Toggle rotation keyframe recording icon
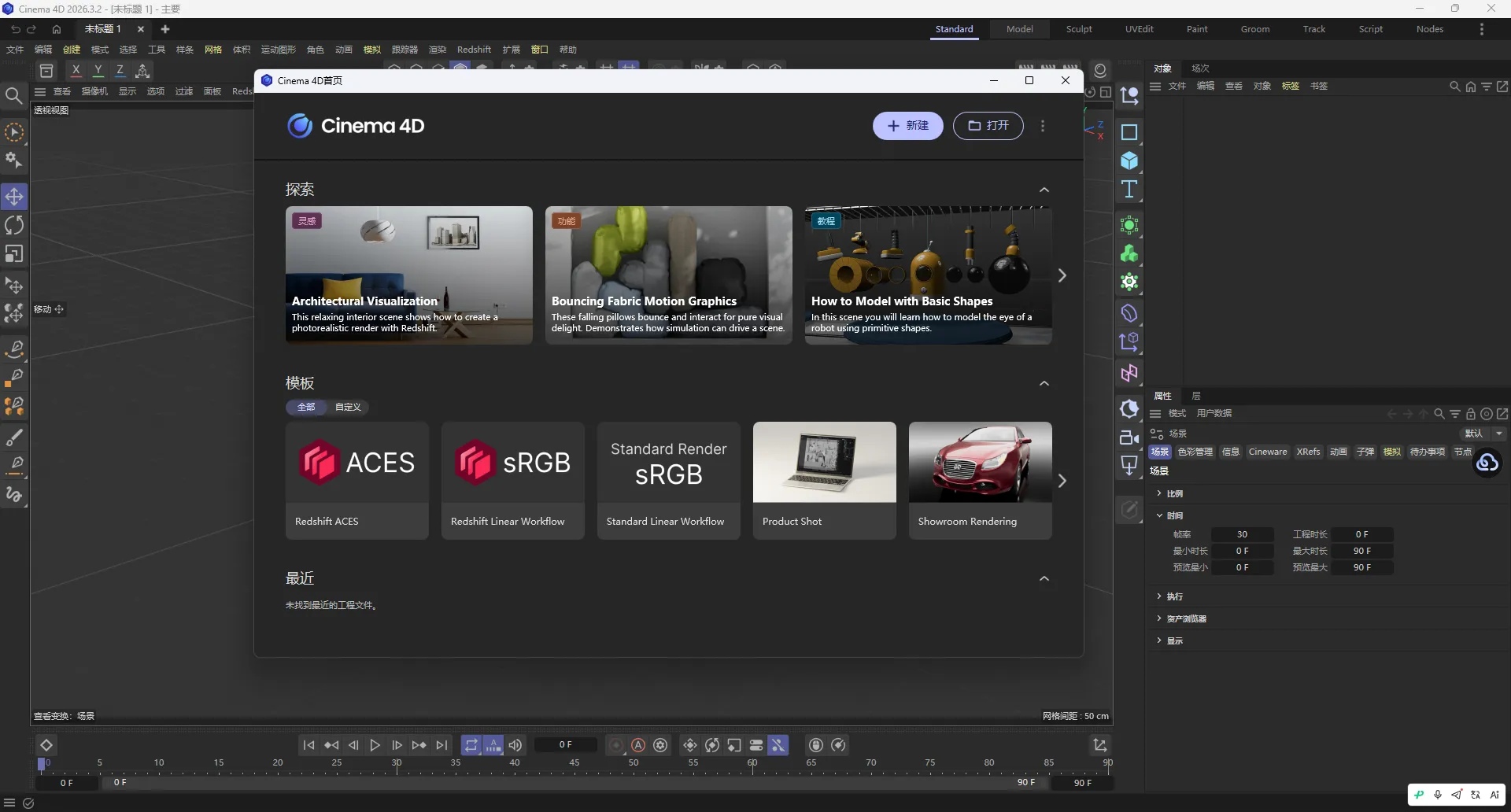1511x812 pixels. pyautogui.click(x=712, y=745)
